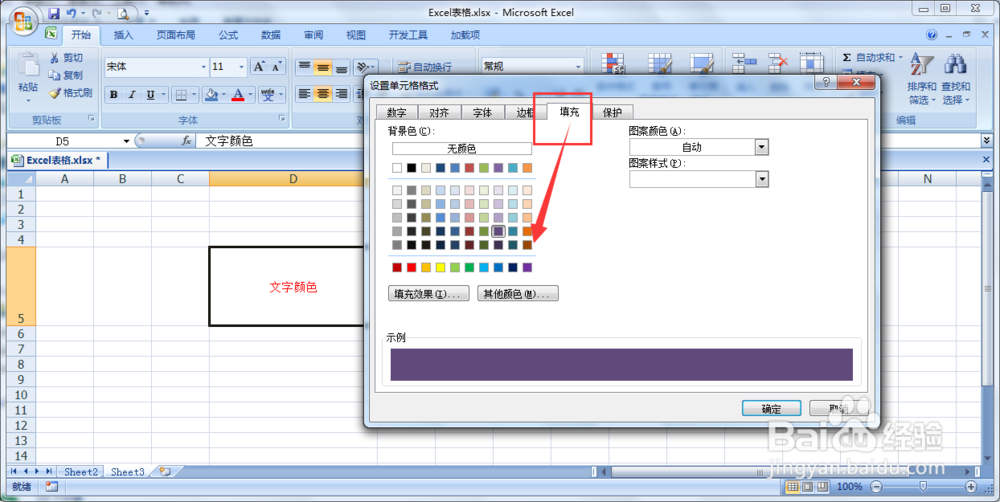Open print preview from quick access toolbar
This screenshot has height=502, width=1000.
(x=123, y=13)
